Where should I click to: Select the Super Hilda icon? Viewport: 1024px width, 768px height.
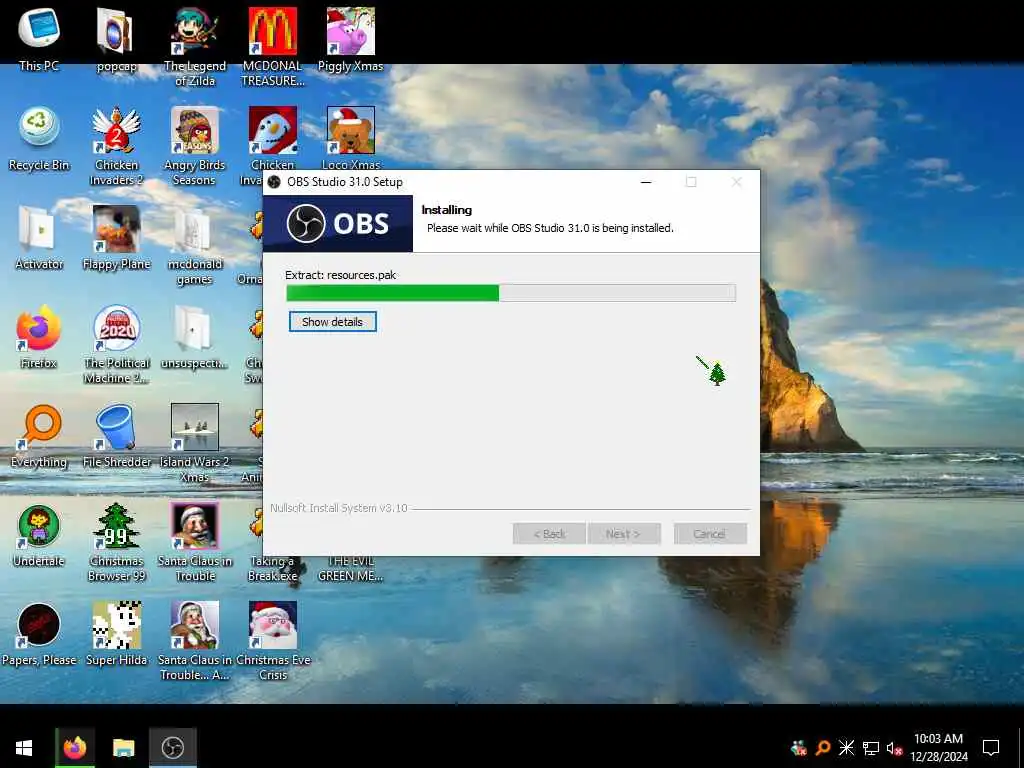coord(116,635)
